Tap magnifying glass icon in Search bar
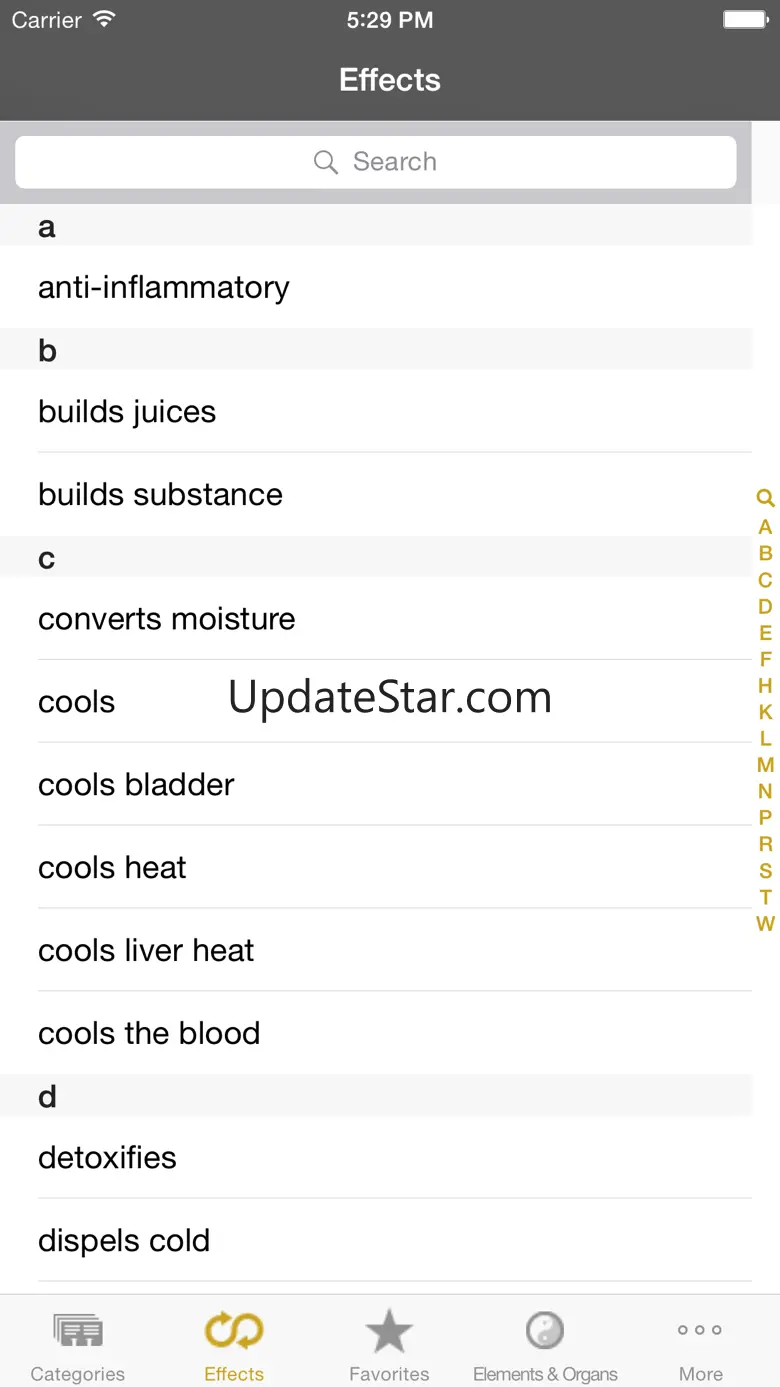This screenshot has height=1387, width=780. coord(326,162)
